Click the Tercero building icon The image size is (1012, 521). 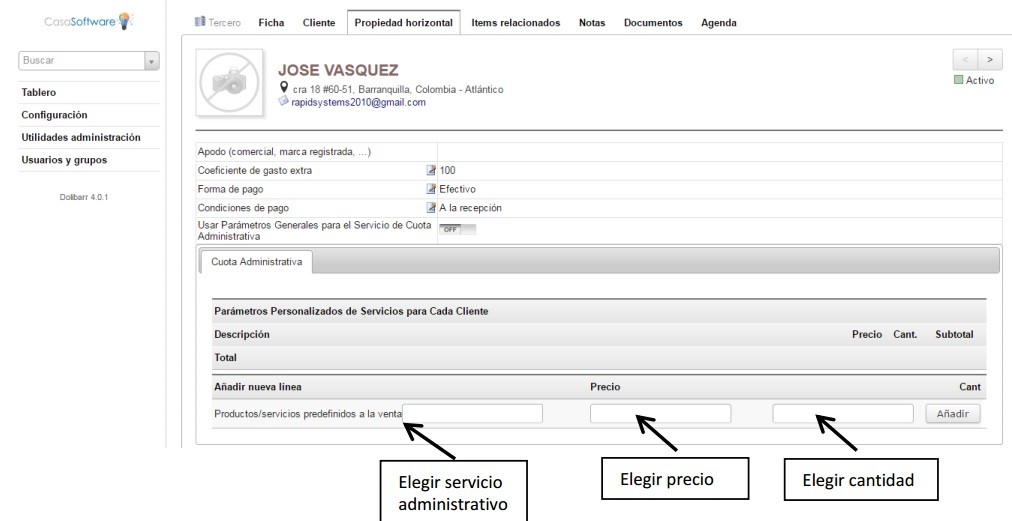[x=199, y=22]
